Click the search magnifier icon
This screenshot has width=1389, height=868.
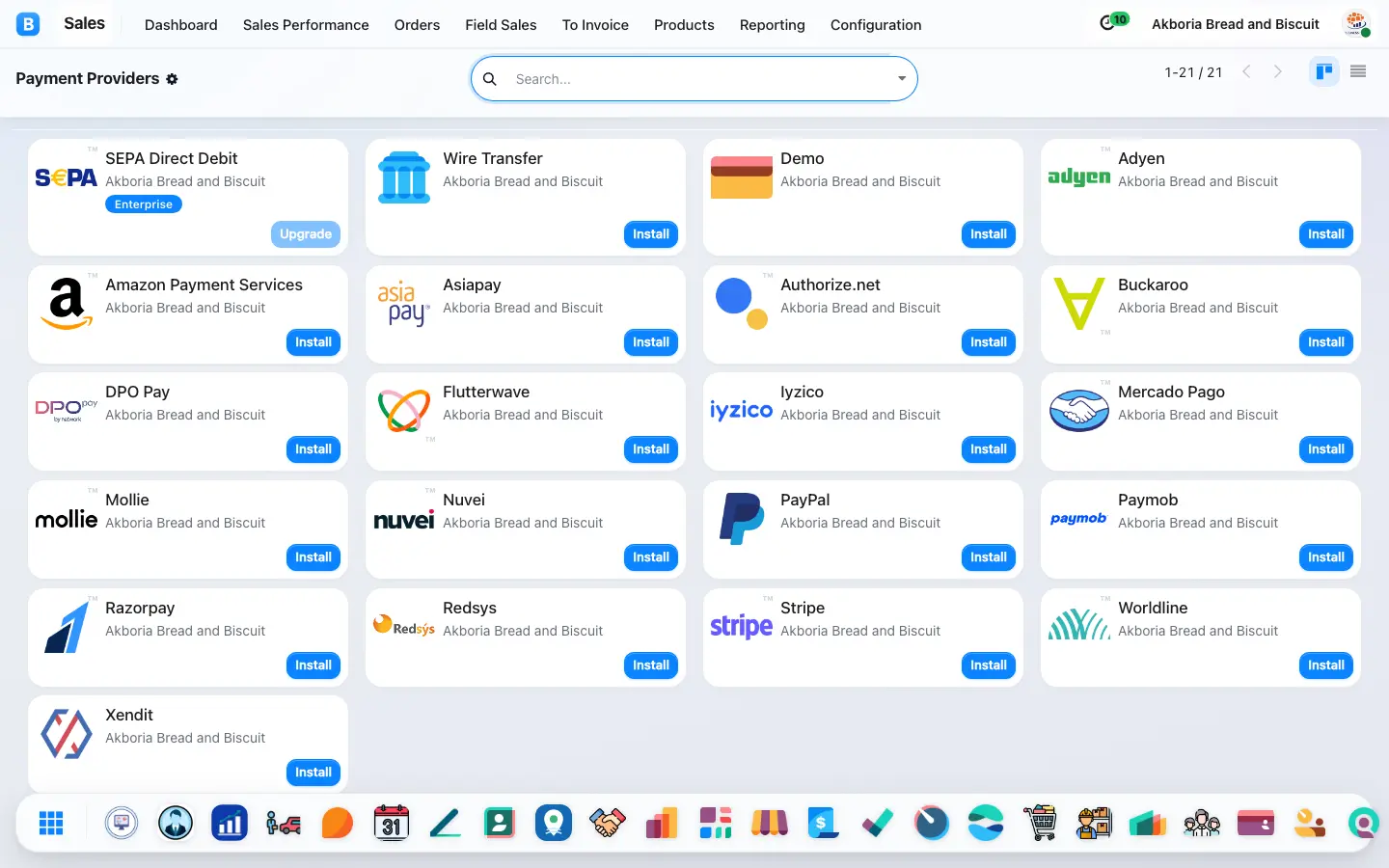coord(490,79)
